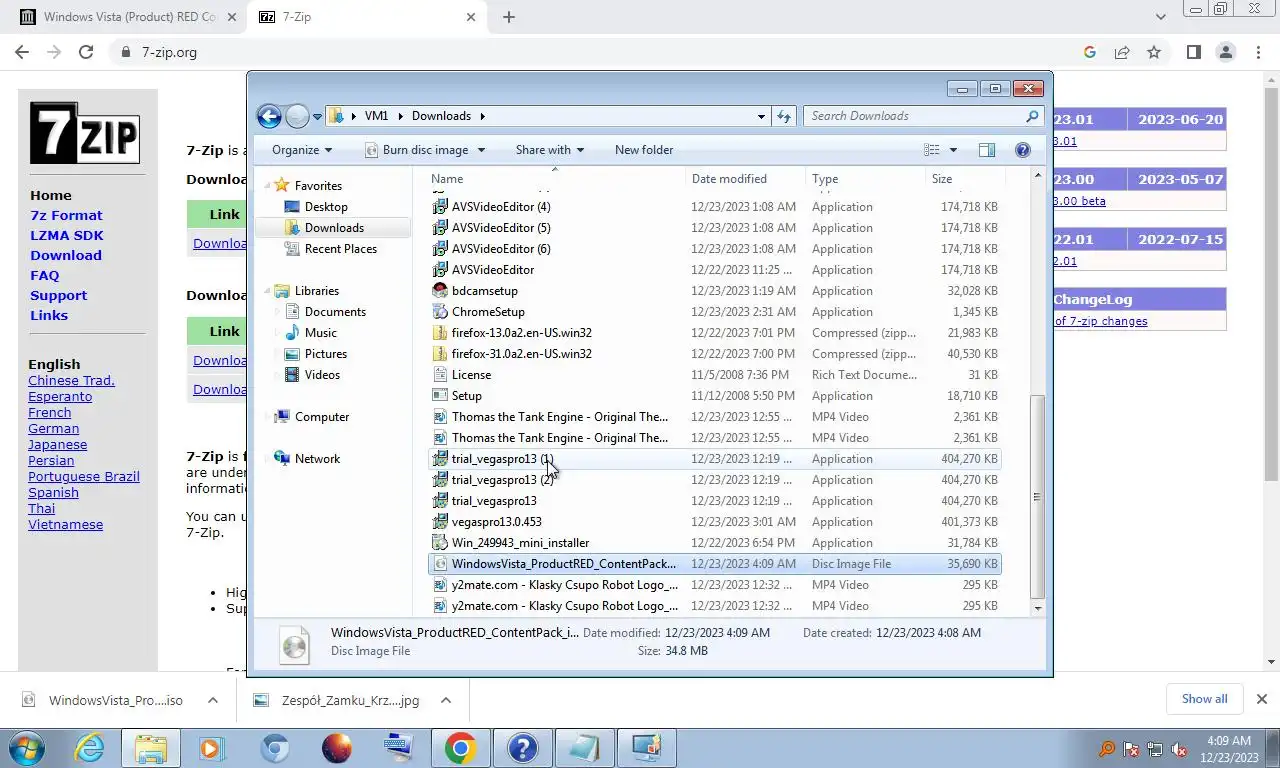Open Windows Media Player taskbar icon

tap(211, 748)
